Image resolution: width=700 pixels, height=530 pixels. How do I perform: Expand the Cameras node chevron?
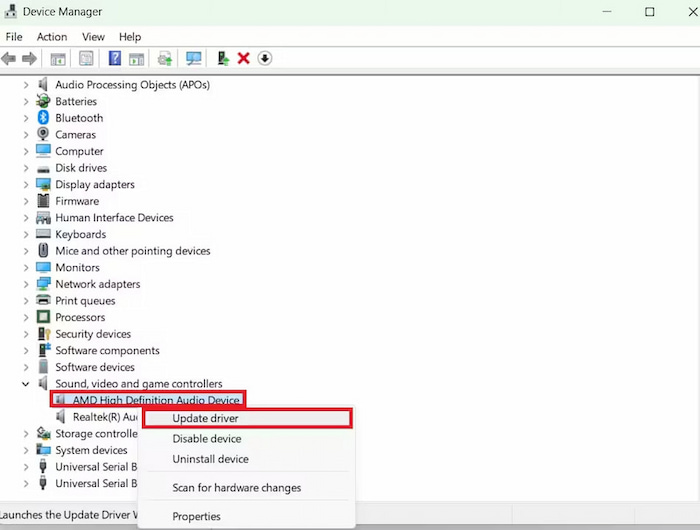coord(26,135)
